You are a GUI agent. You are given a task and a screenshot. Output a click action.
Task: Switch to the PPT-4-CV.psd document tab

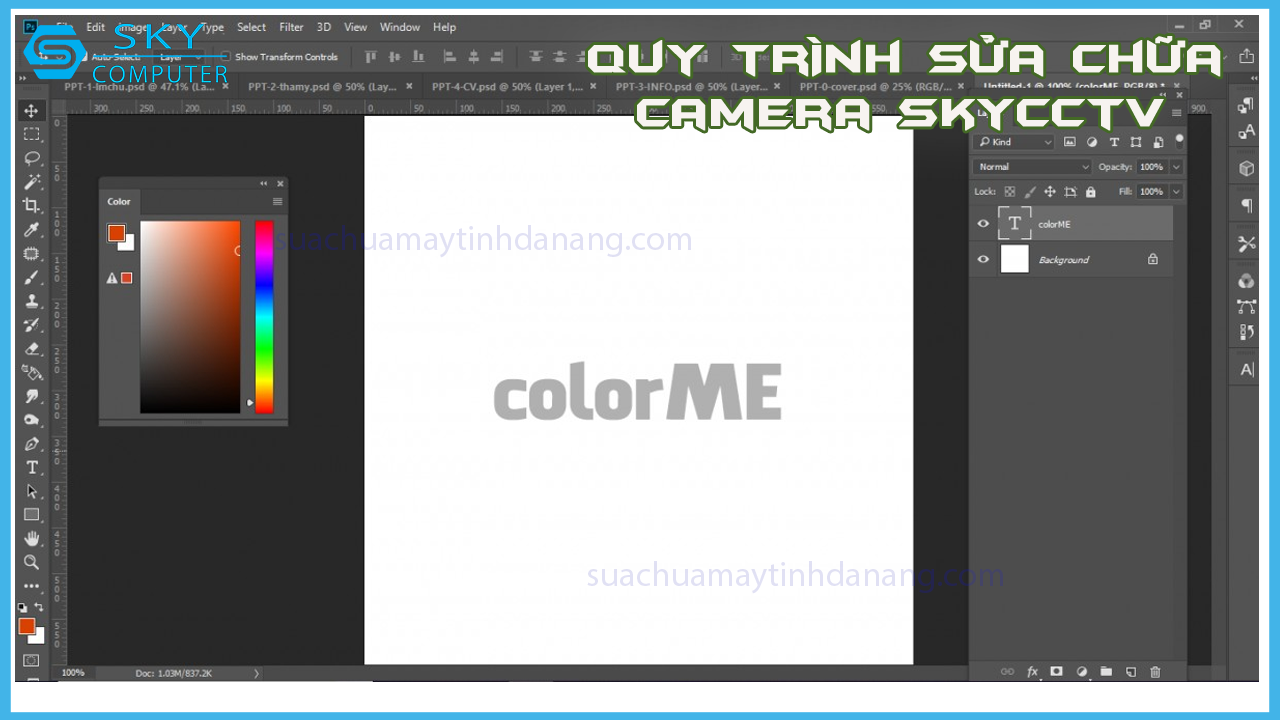pos(507,87)
